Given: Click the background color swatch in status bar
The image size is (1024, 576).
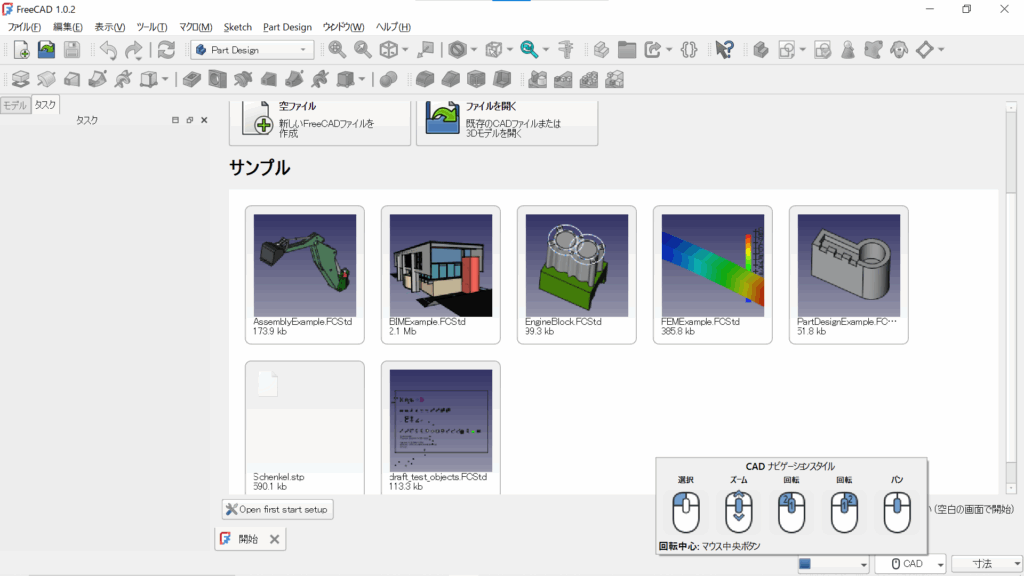Looking at the screenshot, I should [x=808, y=563].
